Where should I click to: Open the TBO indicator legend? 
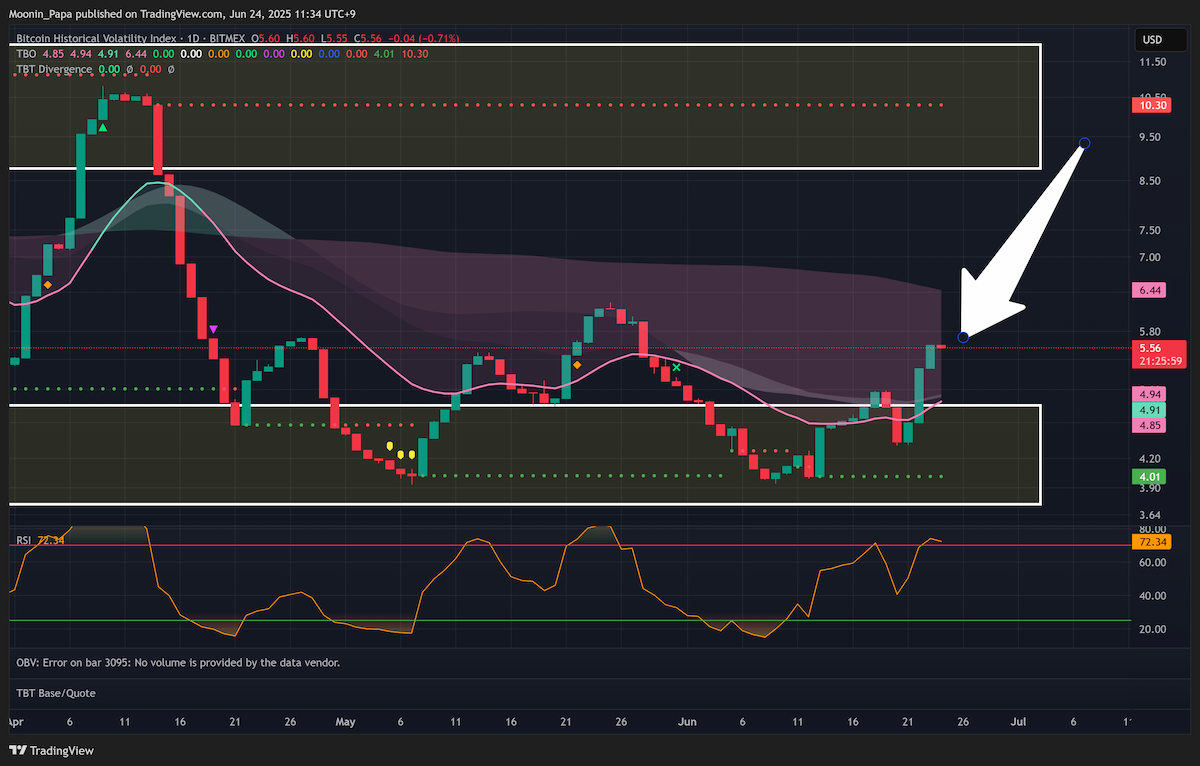click(27, 54)
